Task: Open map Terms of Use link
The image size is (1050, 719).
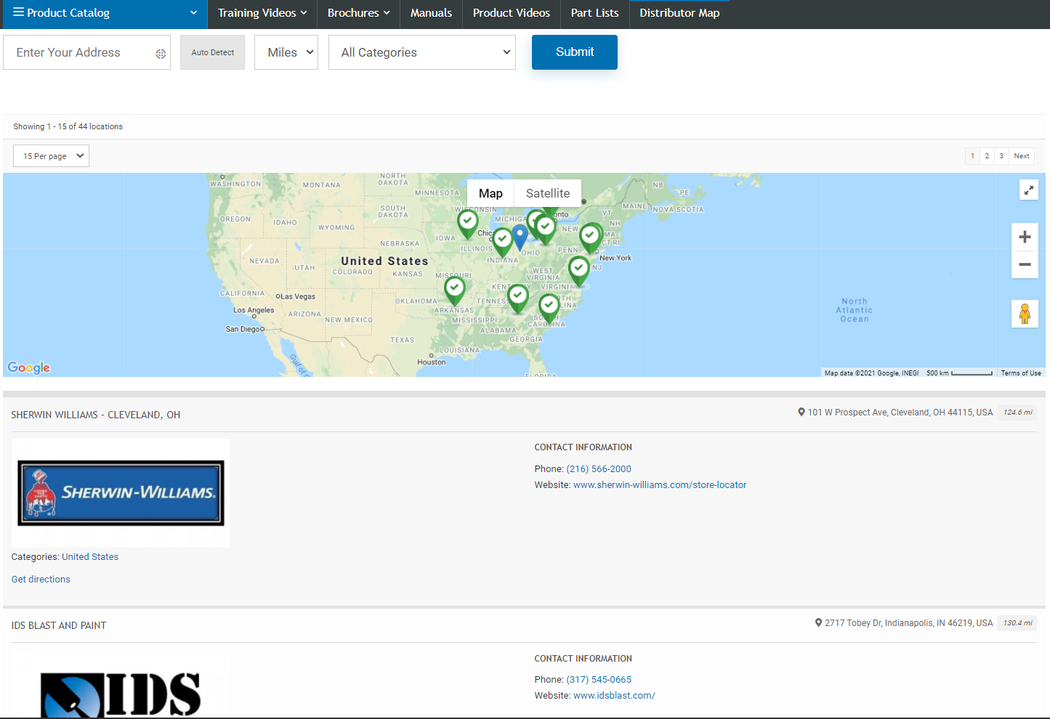Action: click(1021, 373)
